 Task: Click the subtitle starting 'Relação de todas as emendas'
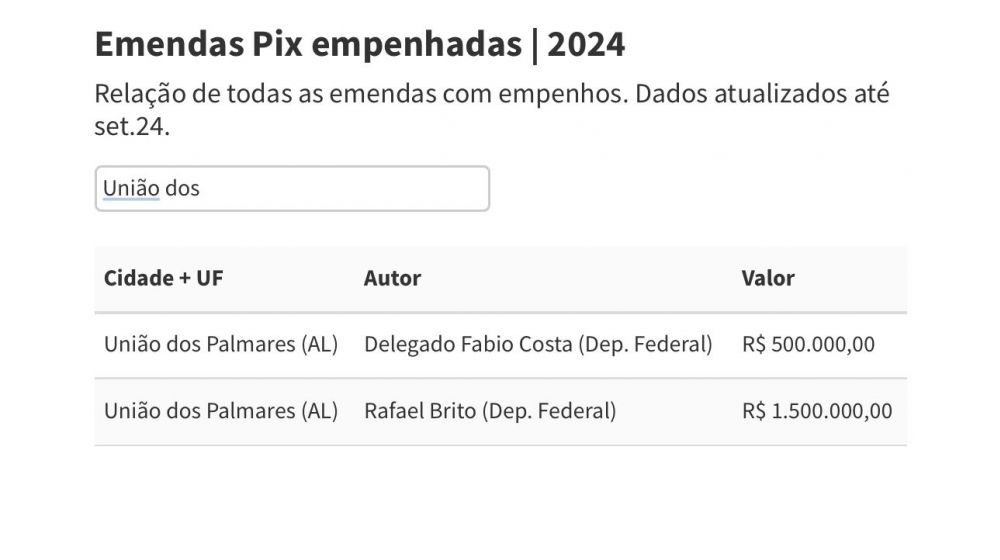tap(492, 110)
